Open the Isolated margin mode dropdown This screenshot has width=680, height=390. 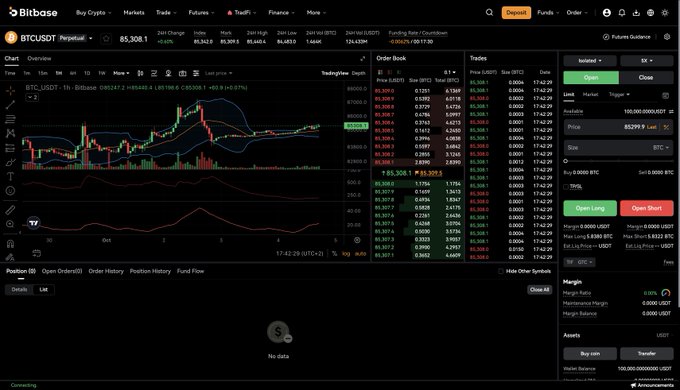pos(590,61)
